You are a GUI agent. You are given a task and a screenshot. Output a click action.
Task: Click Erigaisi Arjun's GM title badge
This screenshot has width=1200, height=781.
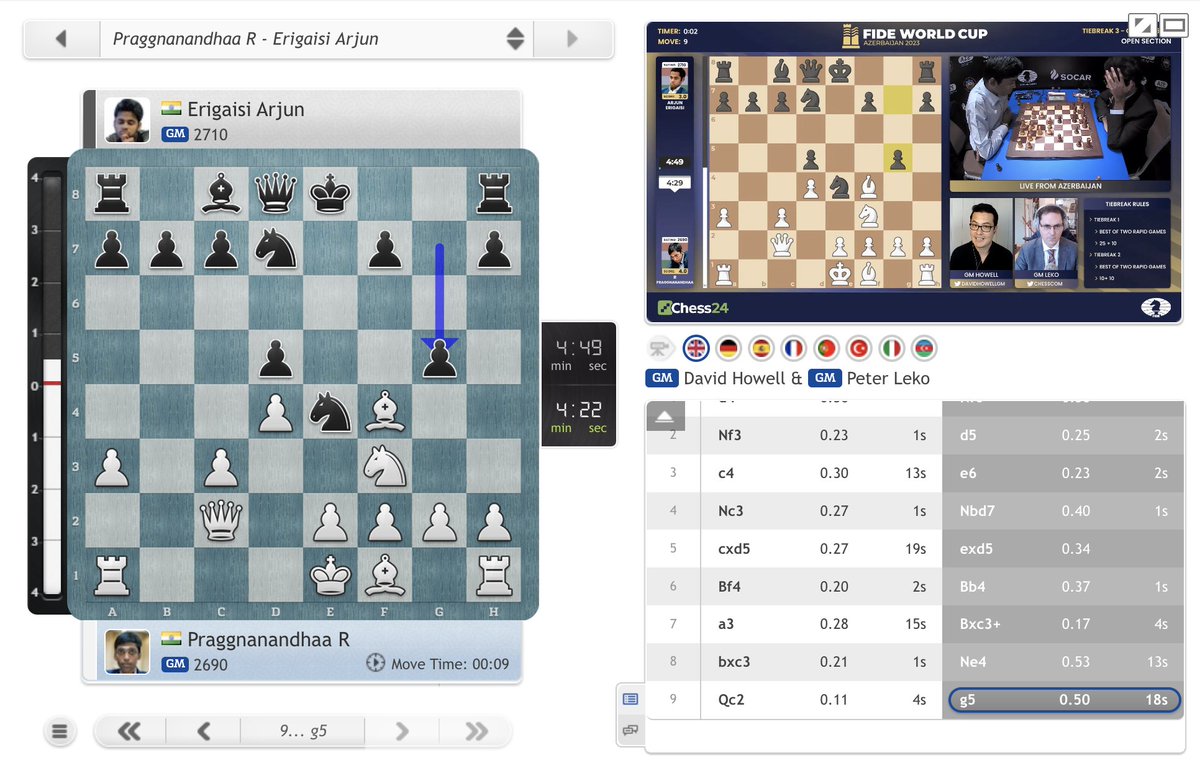point(175,134)
